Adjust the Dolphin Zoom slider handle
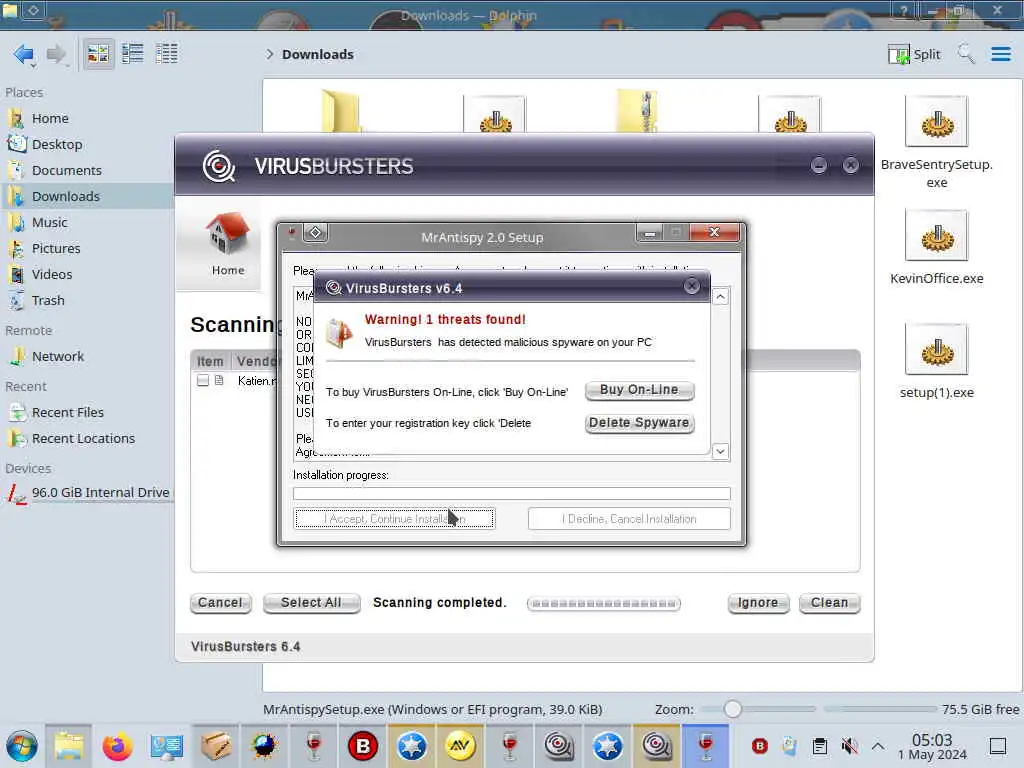Image resolution: width=1024 pixels, height=768 pixels. 733,709
